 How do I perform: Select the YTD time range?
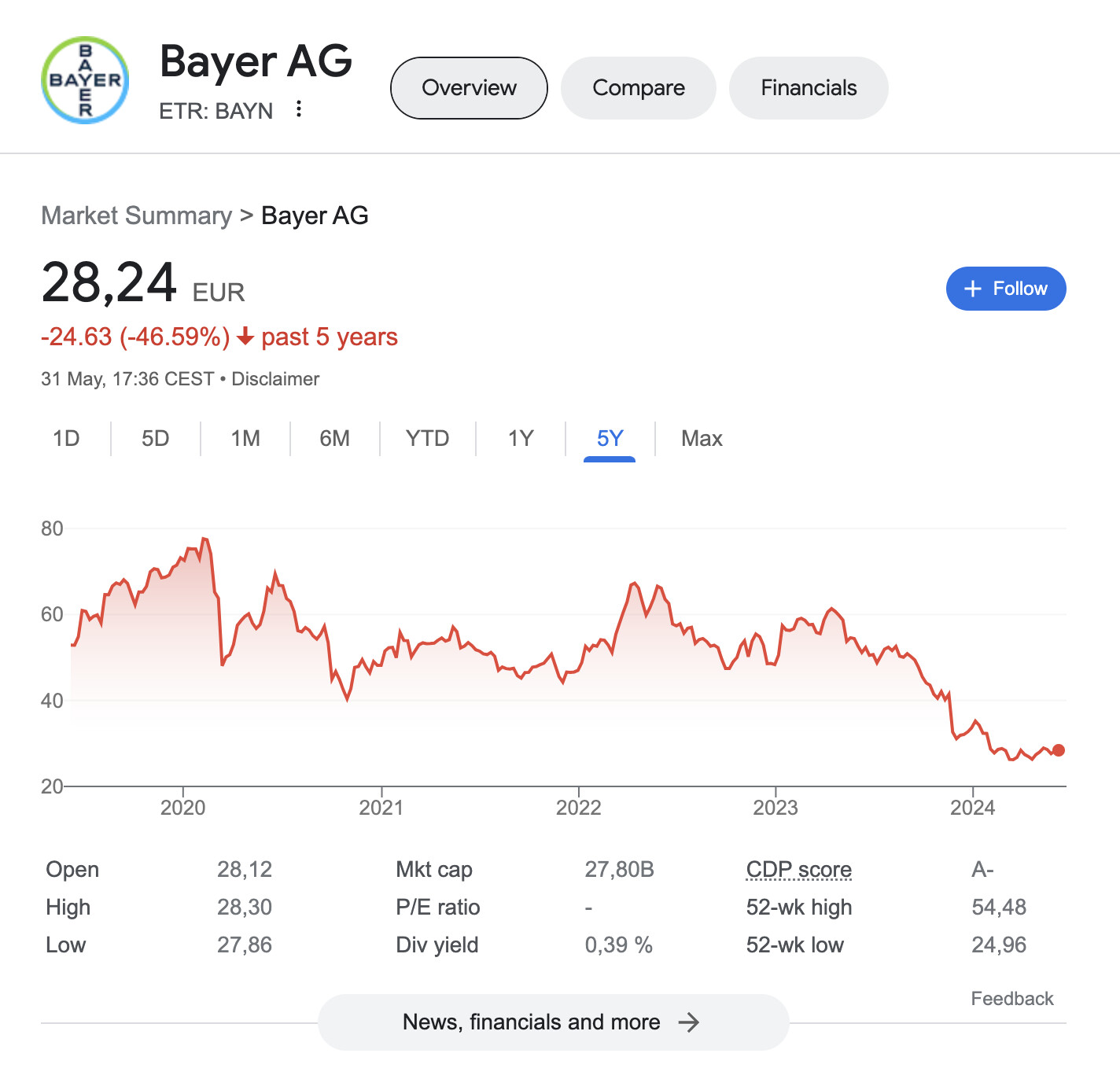tap(427, 438)
